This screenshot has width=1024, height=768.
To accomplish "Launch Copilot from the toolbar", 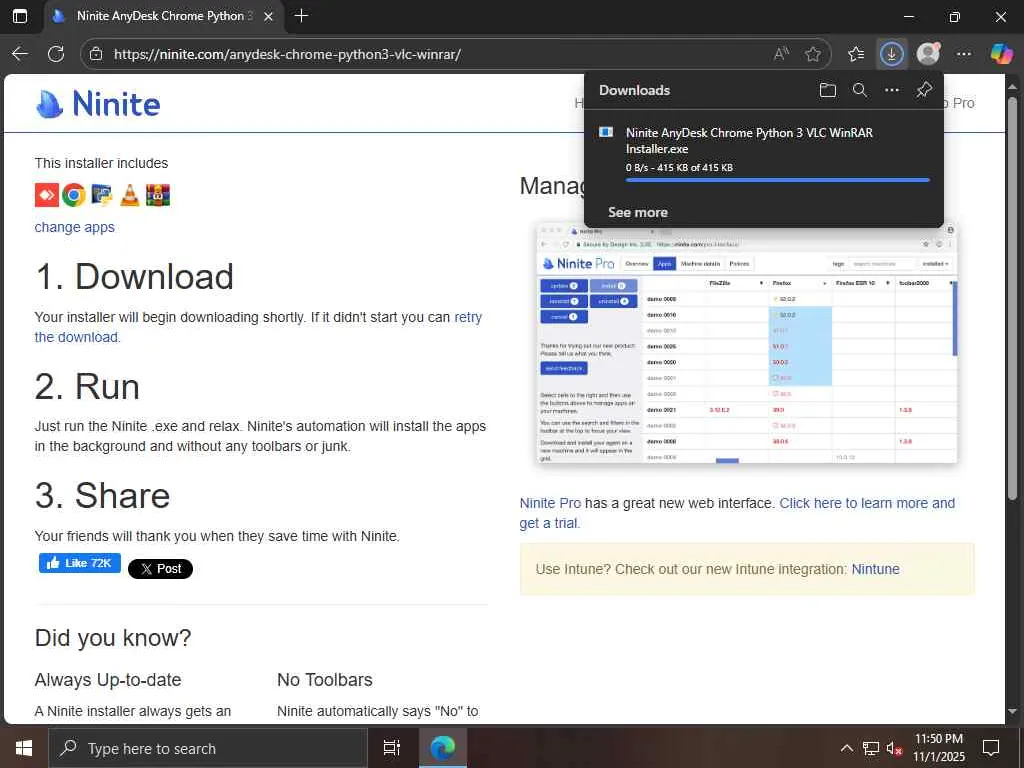I will click(1001, 54).
